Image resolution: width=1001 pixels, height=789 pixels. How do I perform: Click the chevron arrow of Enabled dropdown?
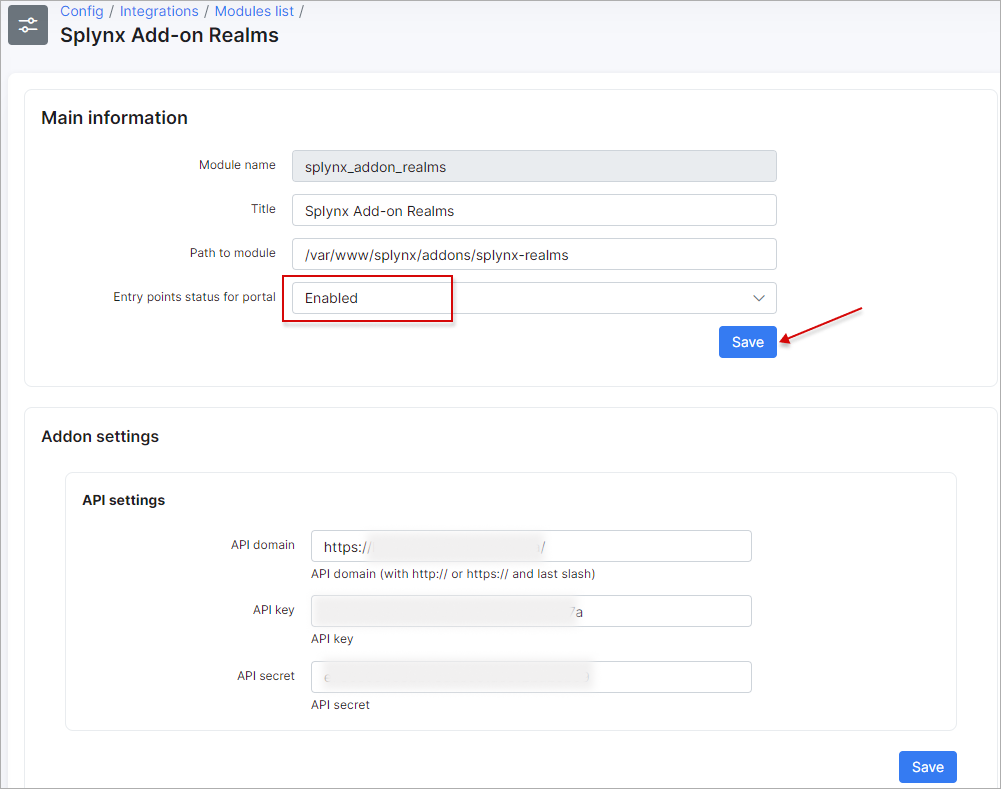pos(759,298)
